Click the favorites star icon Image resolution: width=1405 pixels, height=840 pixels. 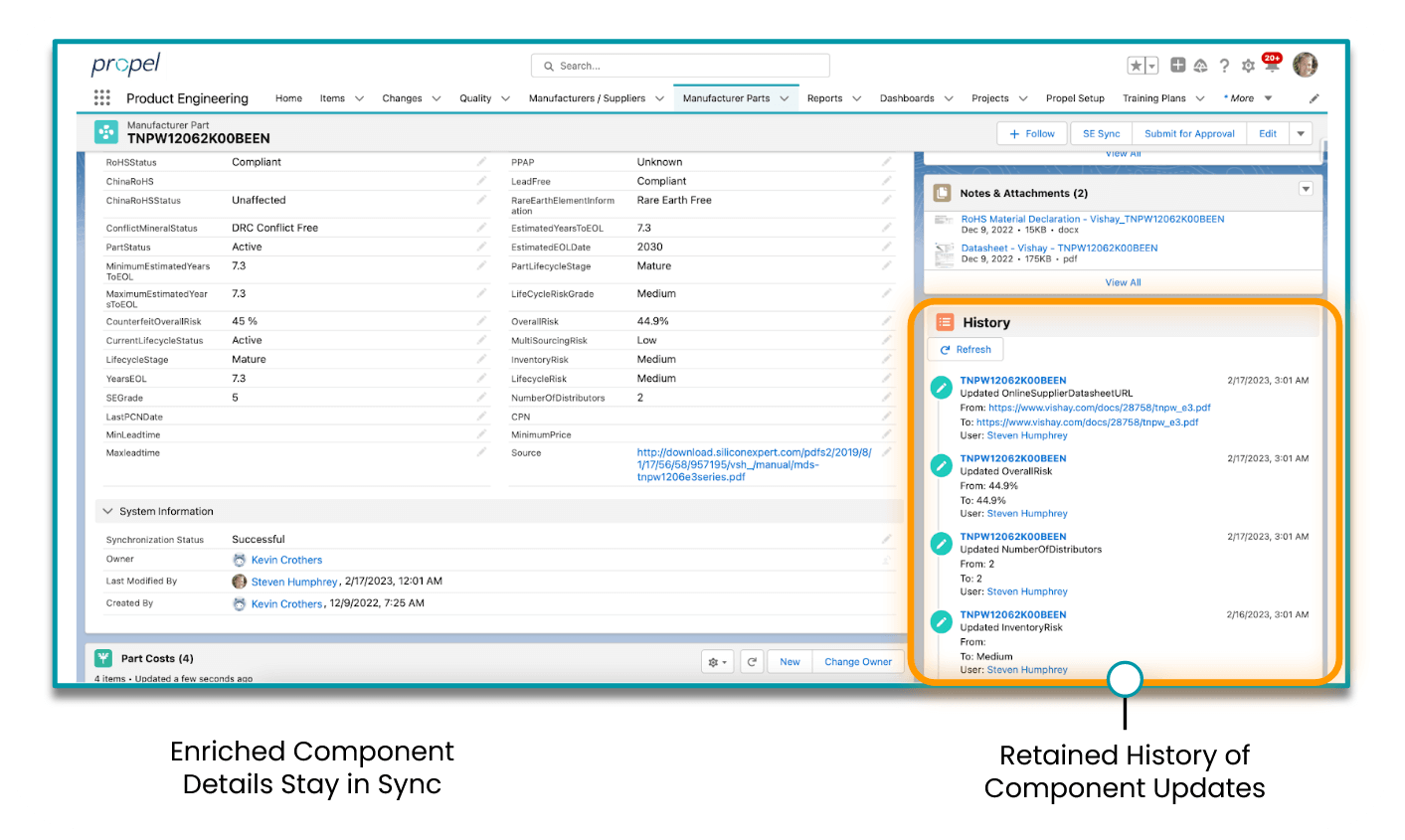click(1136, 66)
